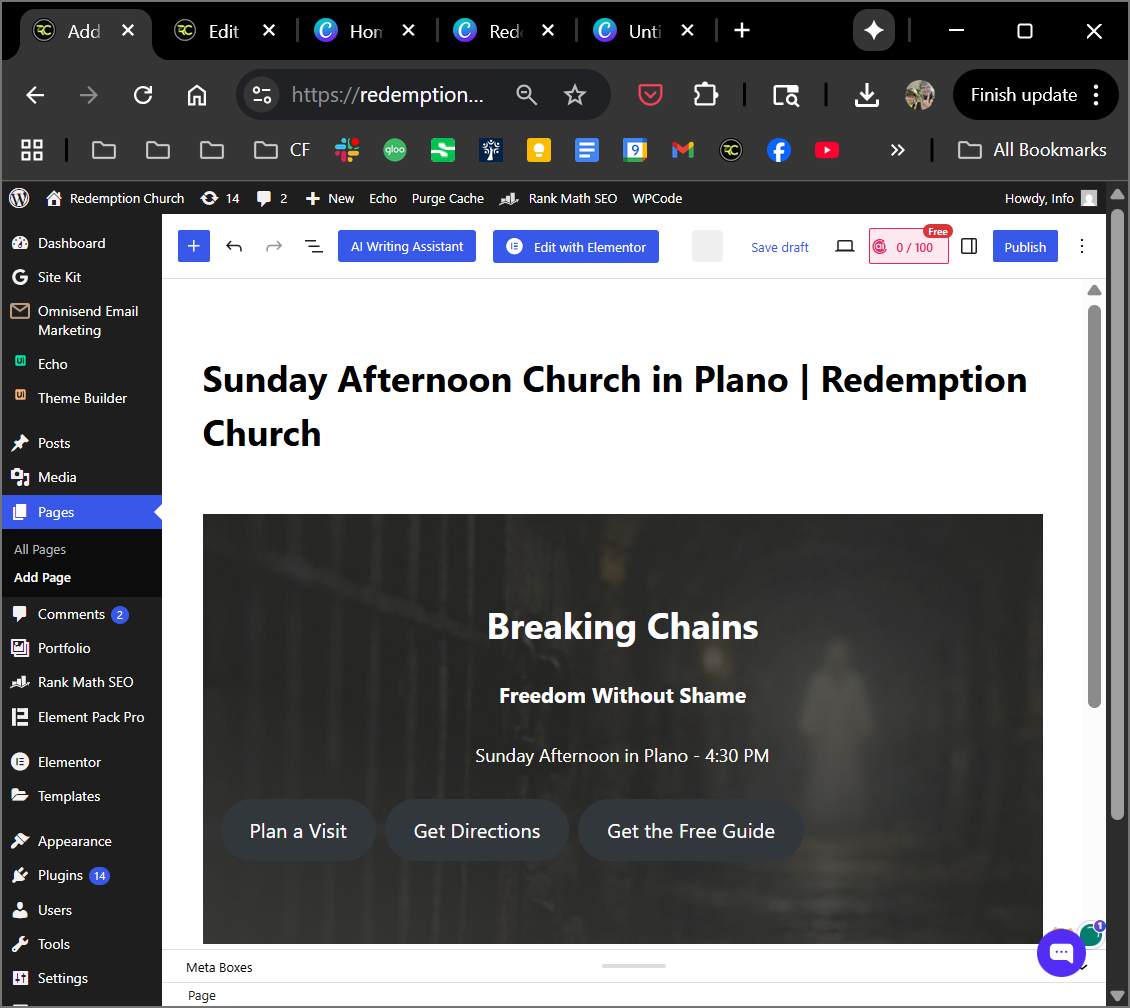Undo the last editor change
This screenshot has height=1008, width=1130.
pos(234,247)
